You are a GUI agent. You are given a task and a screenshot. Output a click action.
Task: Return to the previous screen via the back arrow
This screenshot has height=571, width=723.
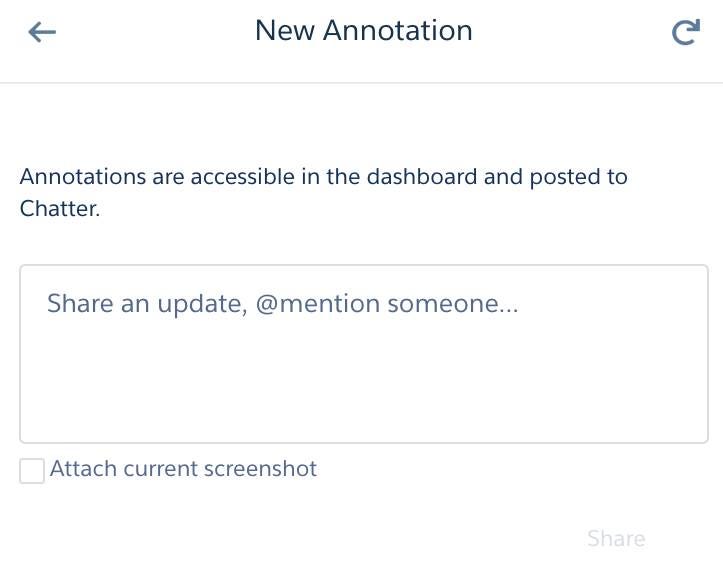pyautogui.click(x=42, y=32)
